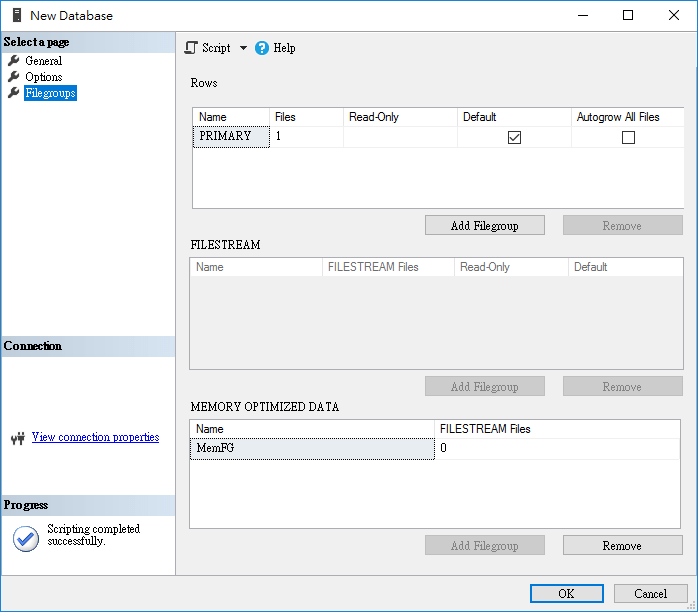698x612 pixels.
Task: Click the scripting completed checkmark icon
Action: pyautogui.click(x=25, y=538)
